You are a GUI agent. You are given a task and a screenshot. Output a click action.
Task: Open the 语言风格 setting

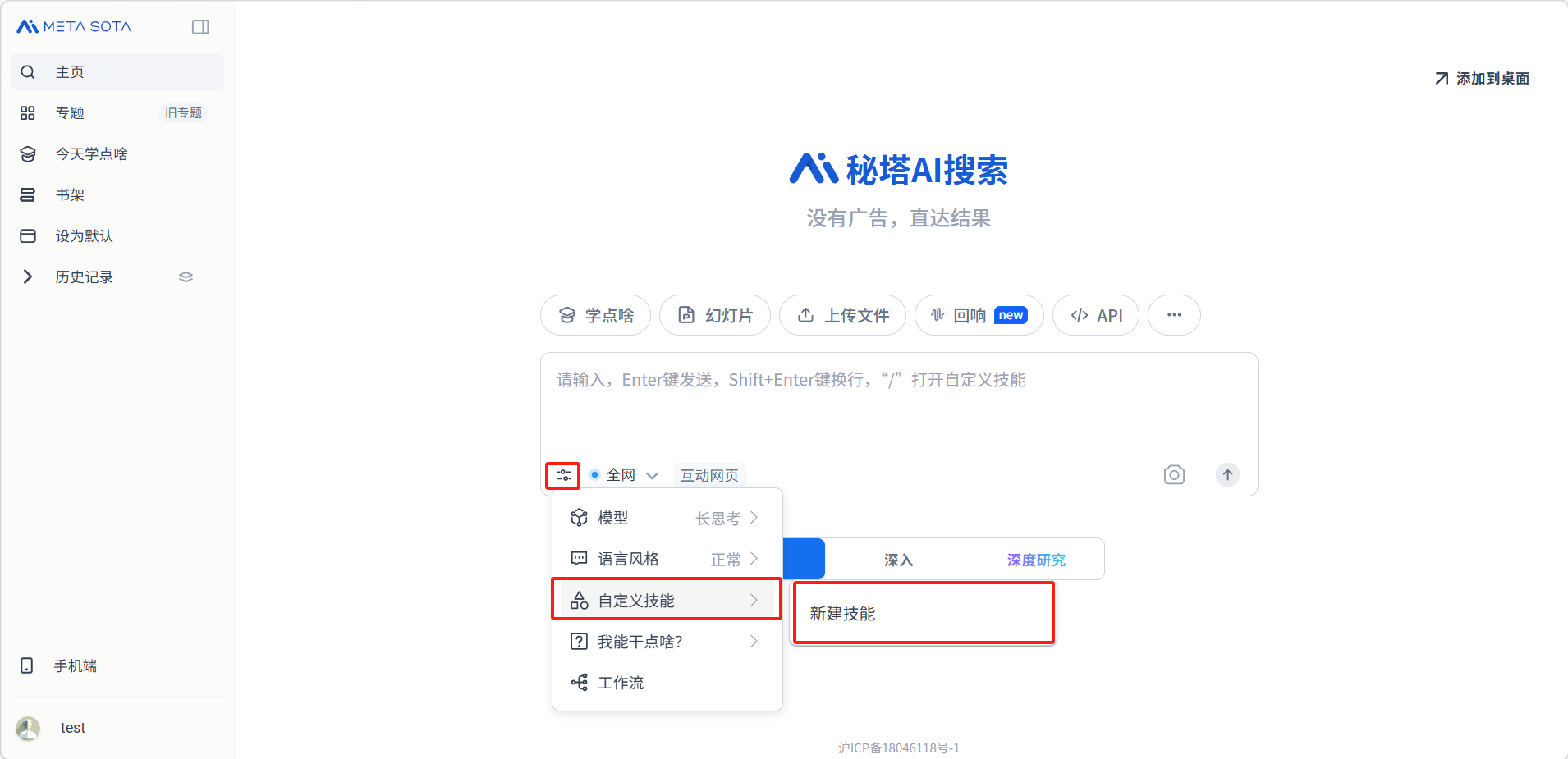666,559
